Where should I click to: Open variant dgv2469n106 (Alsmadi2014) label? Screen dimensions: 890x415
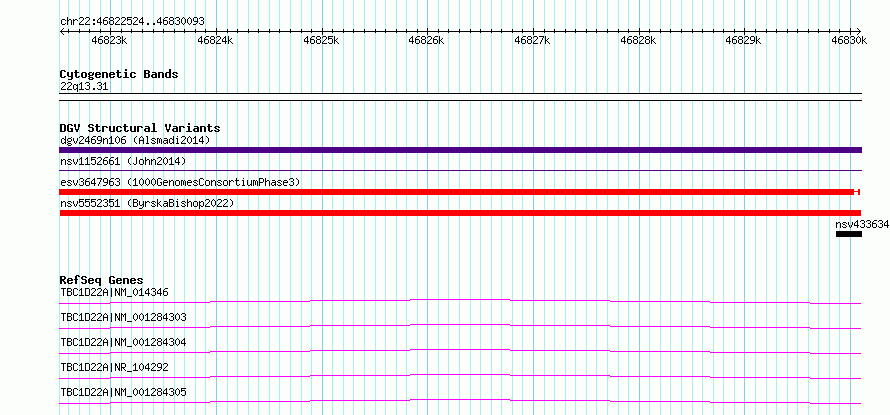click(x=135, y=140)
